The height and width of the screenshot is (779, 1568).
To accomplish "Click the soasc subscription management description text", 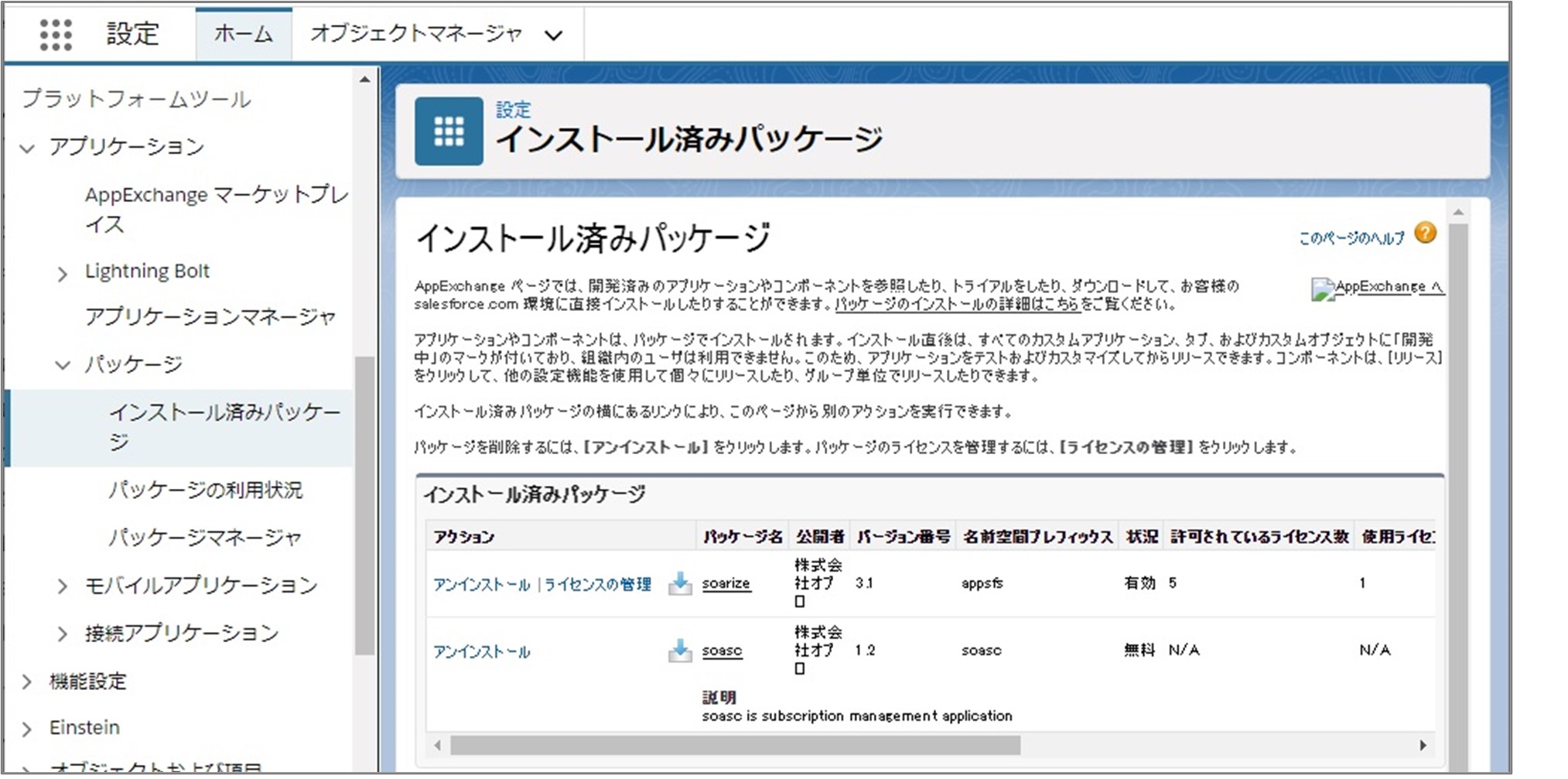I will (857, 716).
